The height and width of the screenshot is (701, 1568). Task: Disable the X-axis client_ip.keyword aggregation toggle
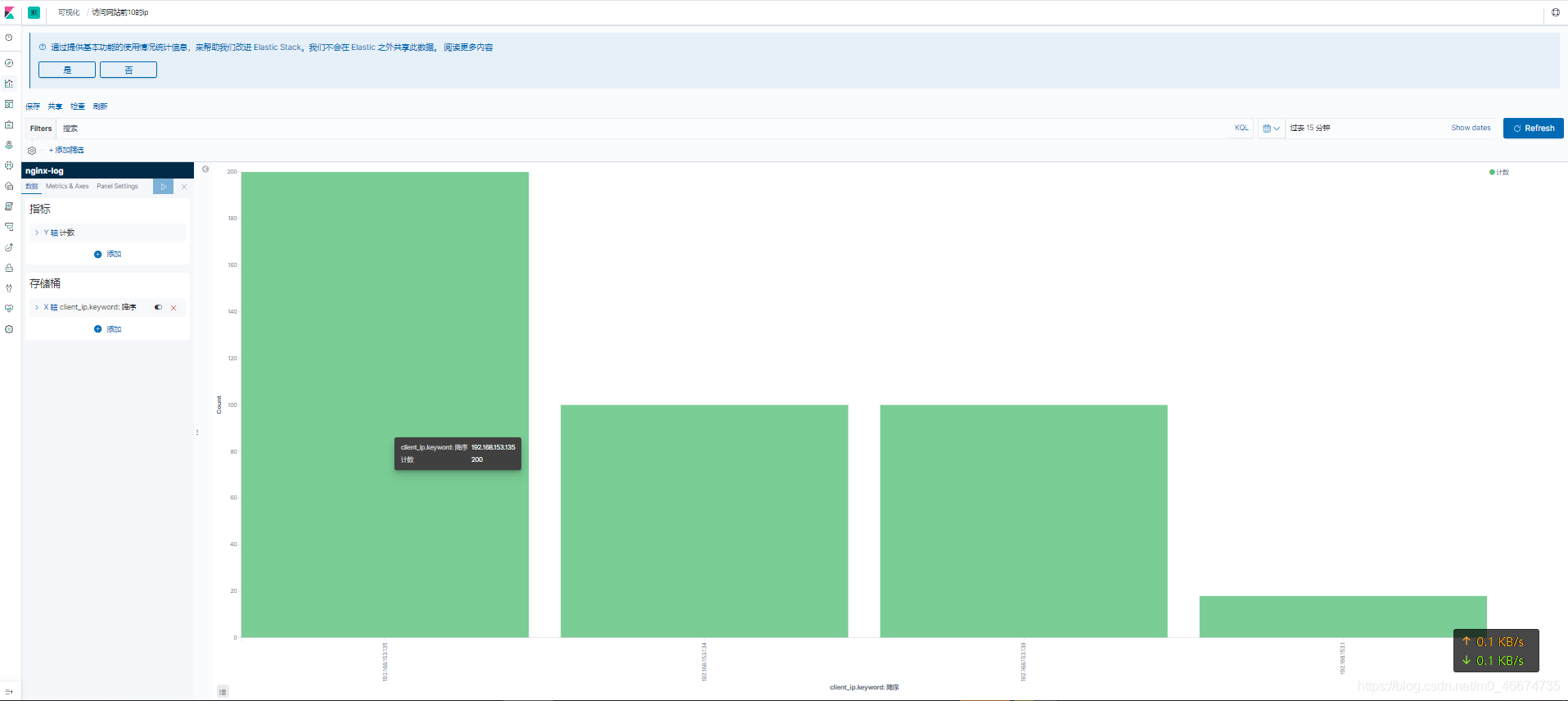pyautogui.click(x=158, y=307)
